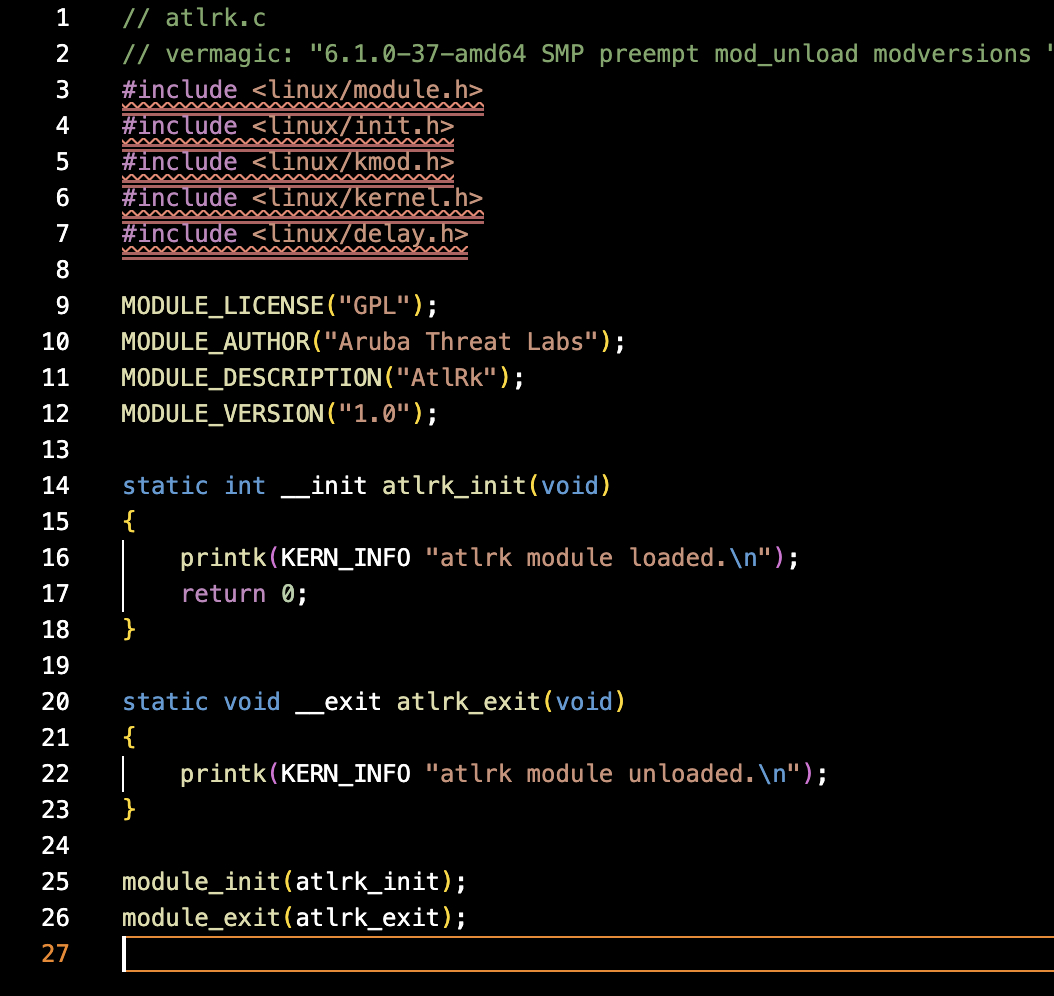Click closing brace on line 23
The image size is (1054, 996).
pos(129,810)
